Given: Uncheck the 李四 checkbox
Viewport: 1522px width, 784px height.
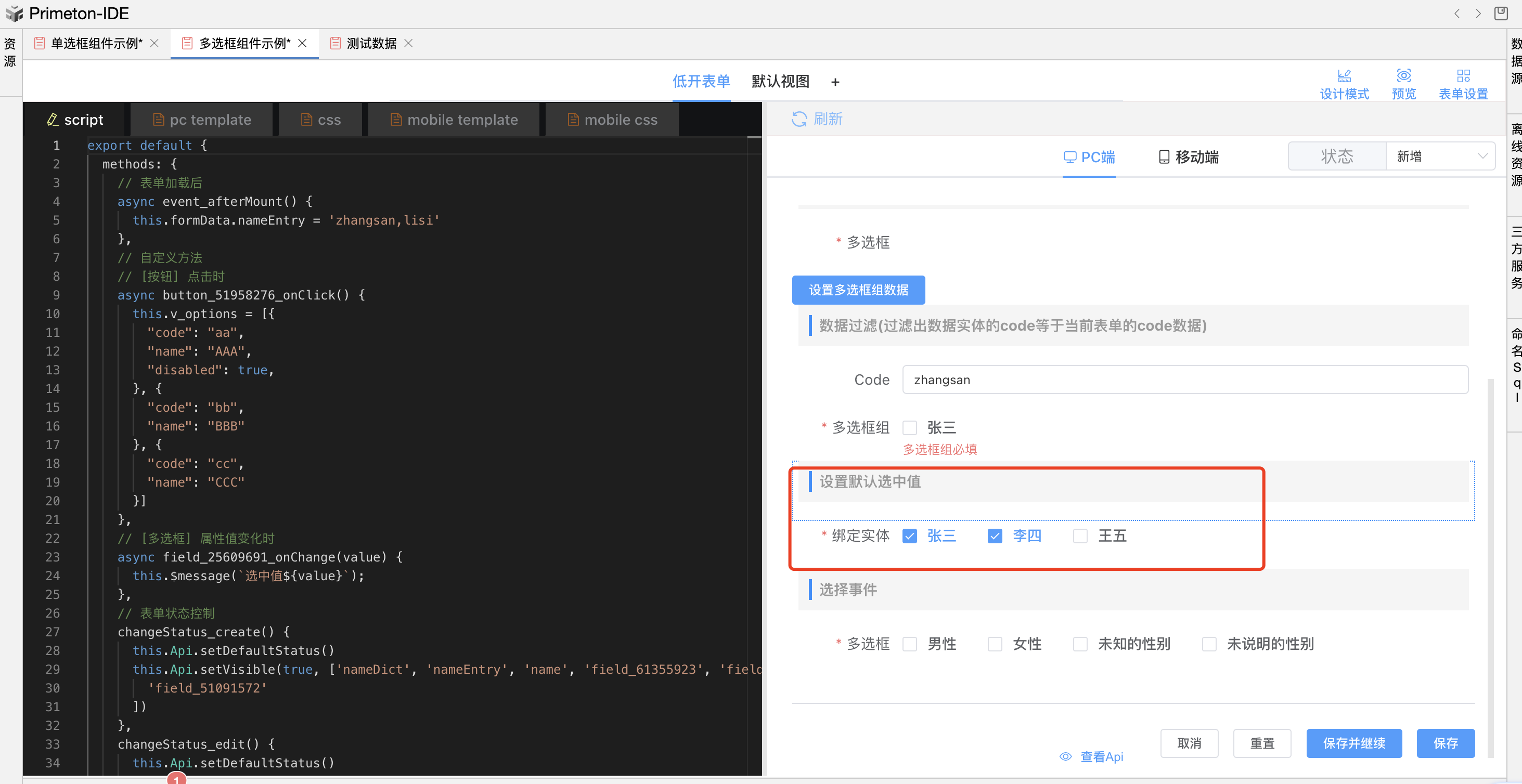Looking at the screenshot, I should [x=995, y=535].
